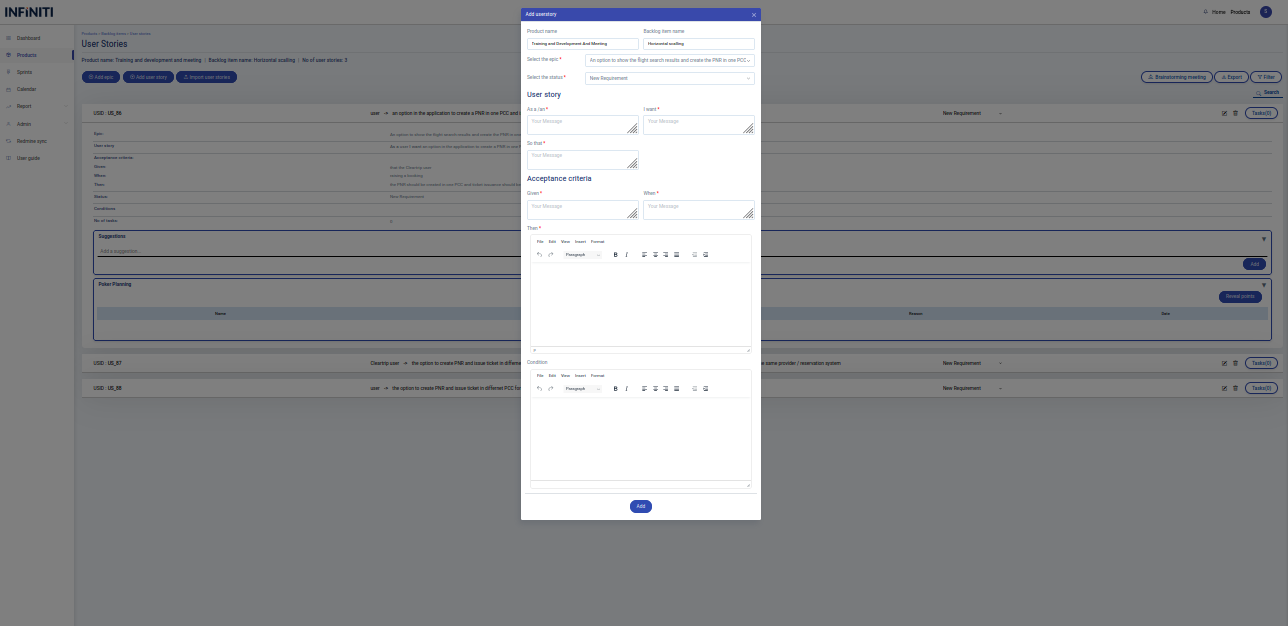This screenshot has width=1288, height=626.
Task: Align text right in the Condition editor
Action: point(666,388)
